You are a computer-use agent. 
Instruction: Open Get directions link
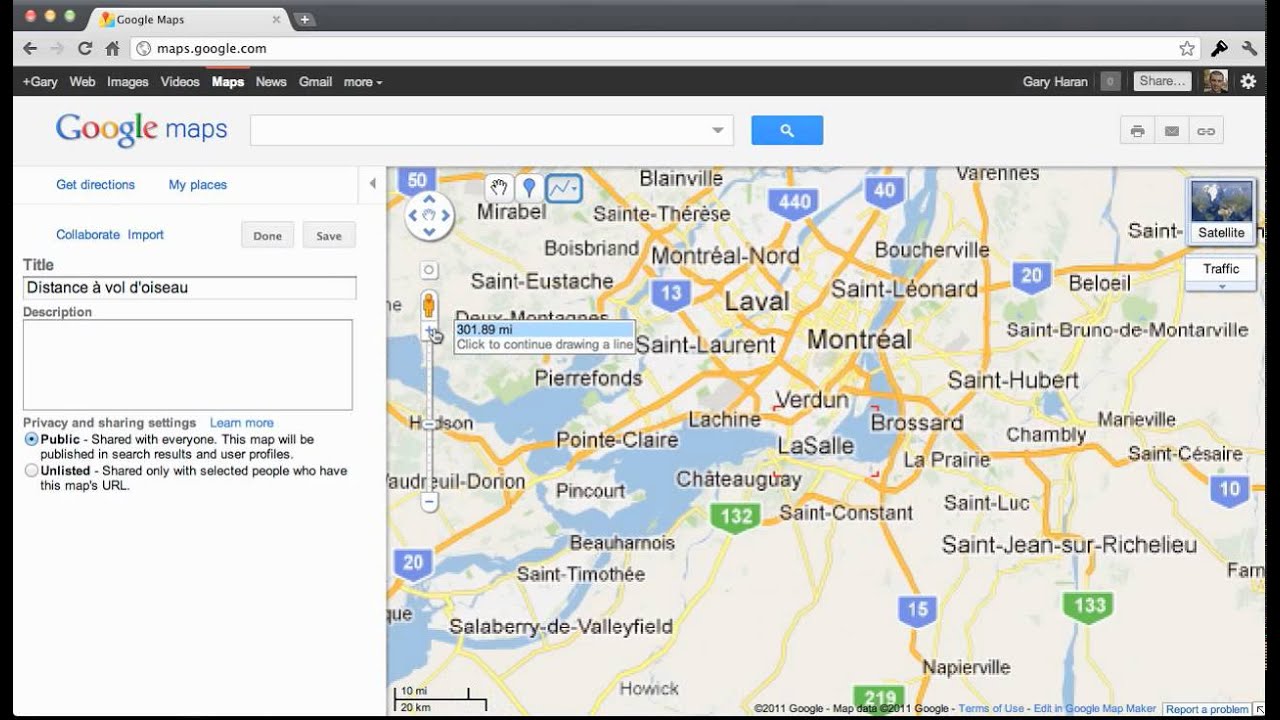(95, 184)
